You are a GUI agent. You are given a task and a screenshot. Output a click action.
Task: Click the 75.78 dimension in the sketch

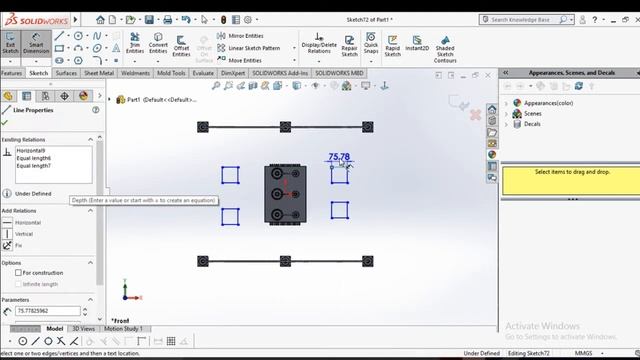pyautogui.click(x=339, y=157)
